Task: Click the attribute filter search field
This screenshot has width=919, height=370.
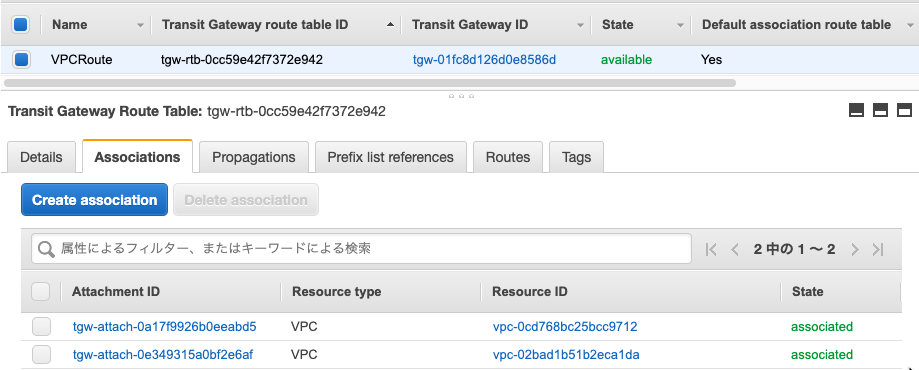Action: click(x=361, y=249)
